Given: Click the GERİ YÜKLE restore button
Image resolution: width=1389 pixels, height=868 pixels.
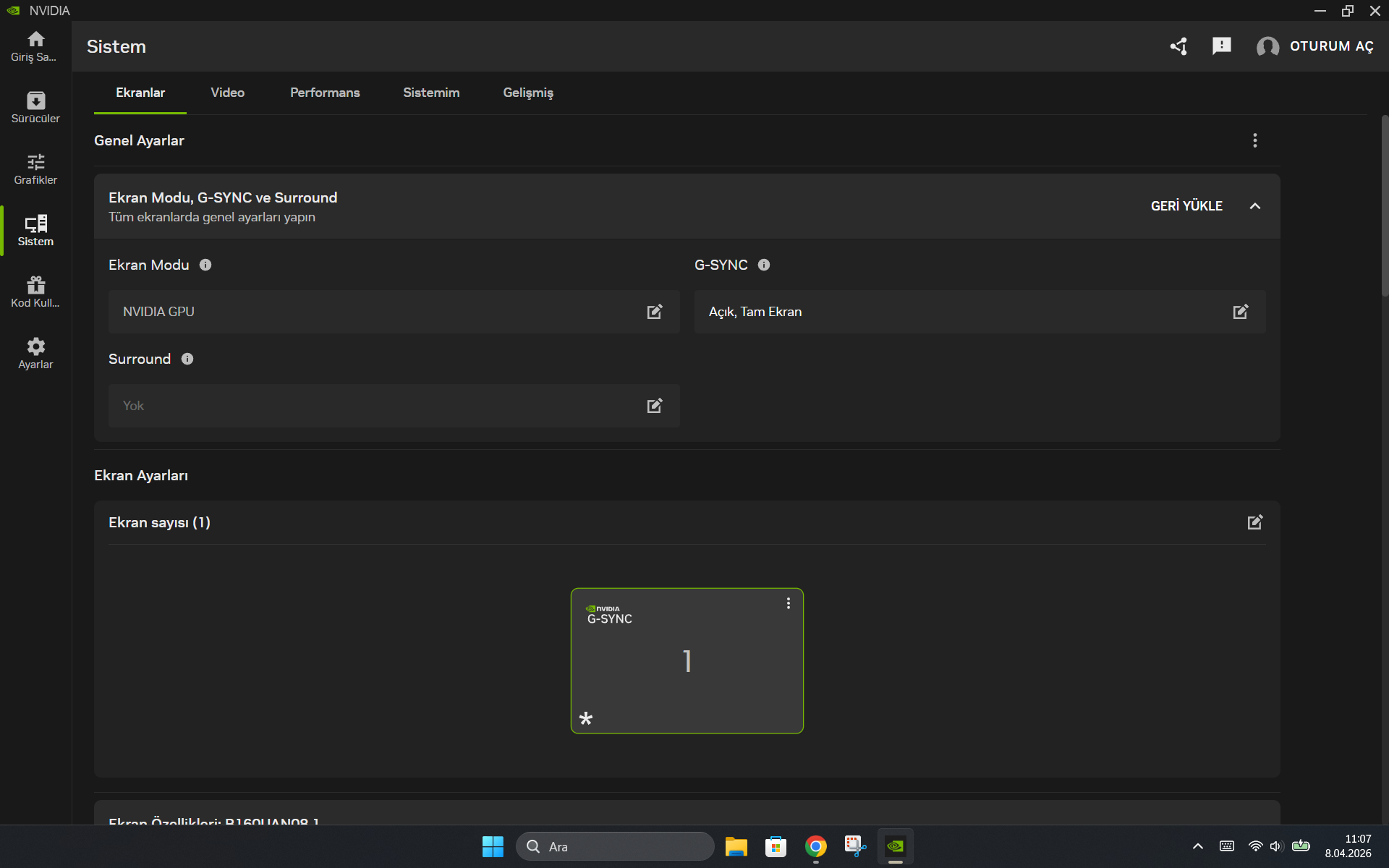Looking at the screenshot, I should coord(1186,206).
